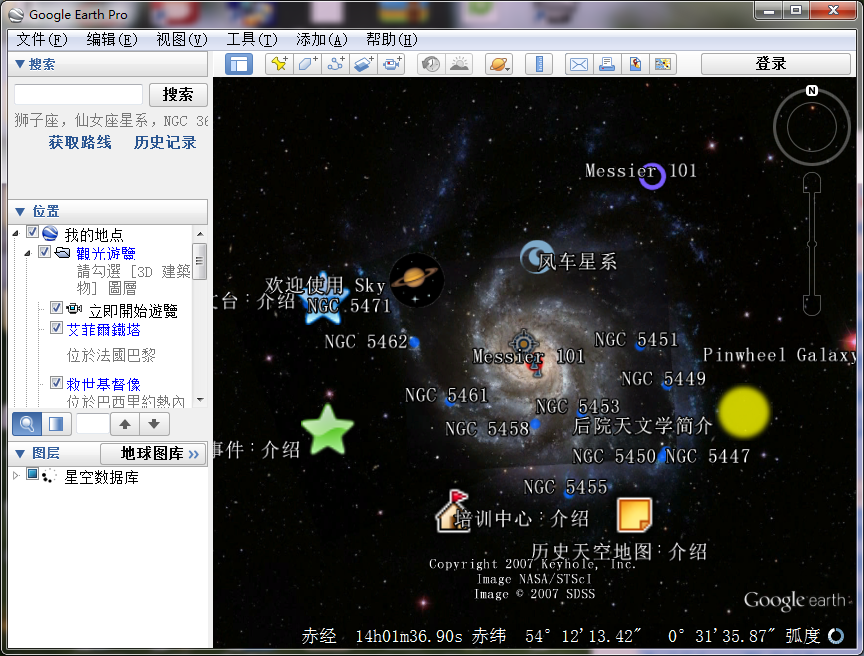Toggle the 艾菲爾鐵塔 checkbox

(x=56, y=328)
